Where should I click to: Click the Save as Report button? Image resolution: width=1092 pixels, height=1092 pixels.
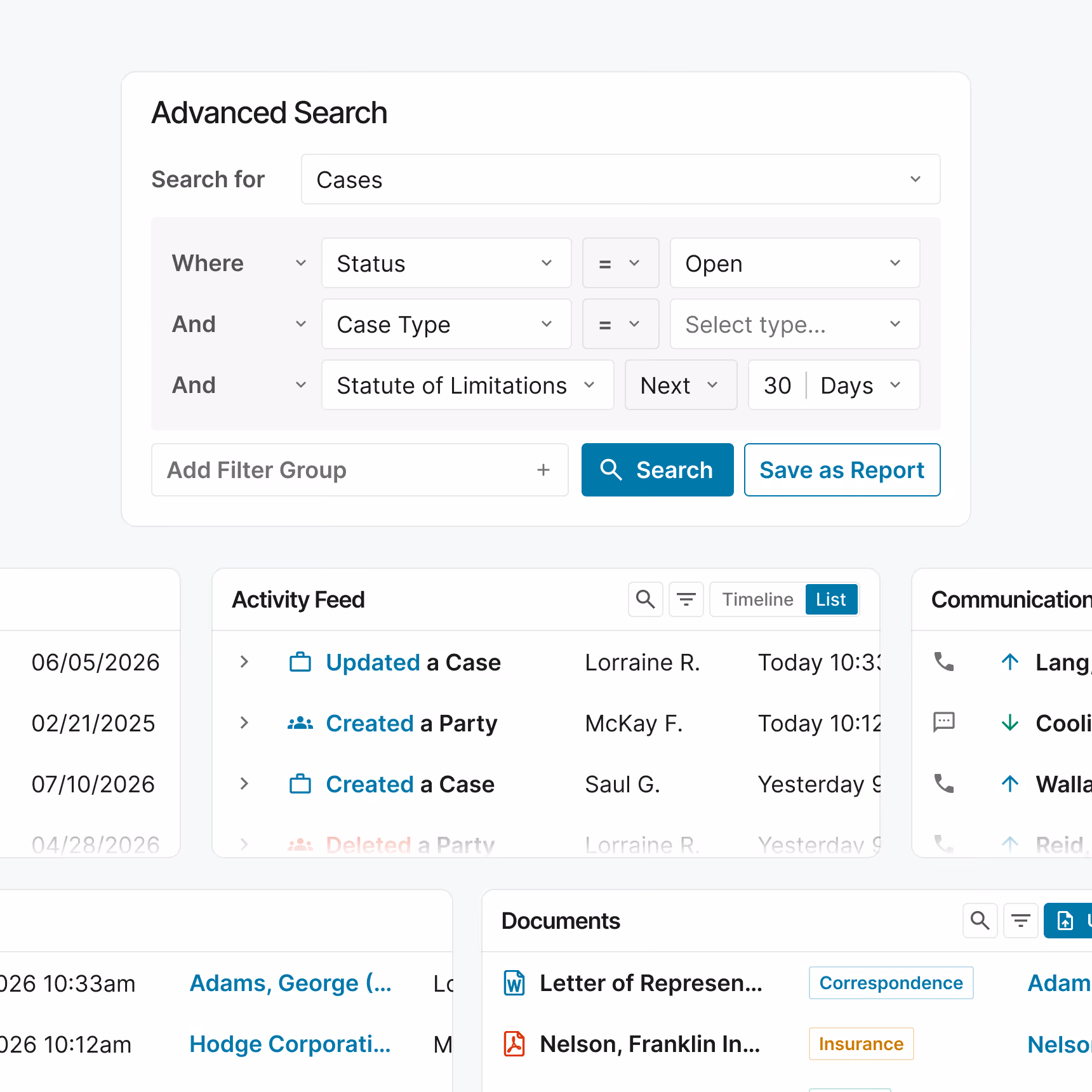tap(842, 470)
